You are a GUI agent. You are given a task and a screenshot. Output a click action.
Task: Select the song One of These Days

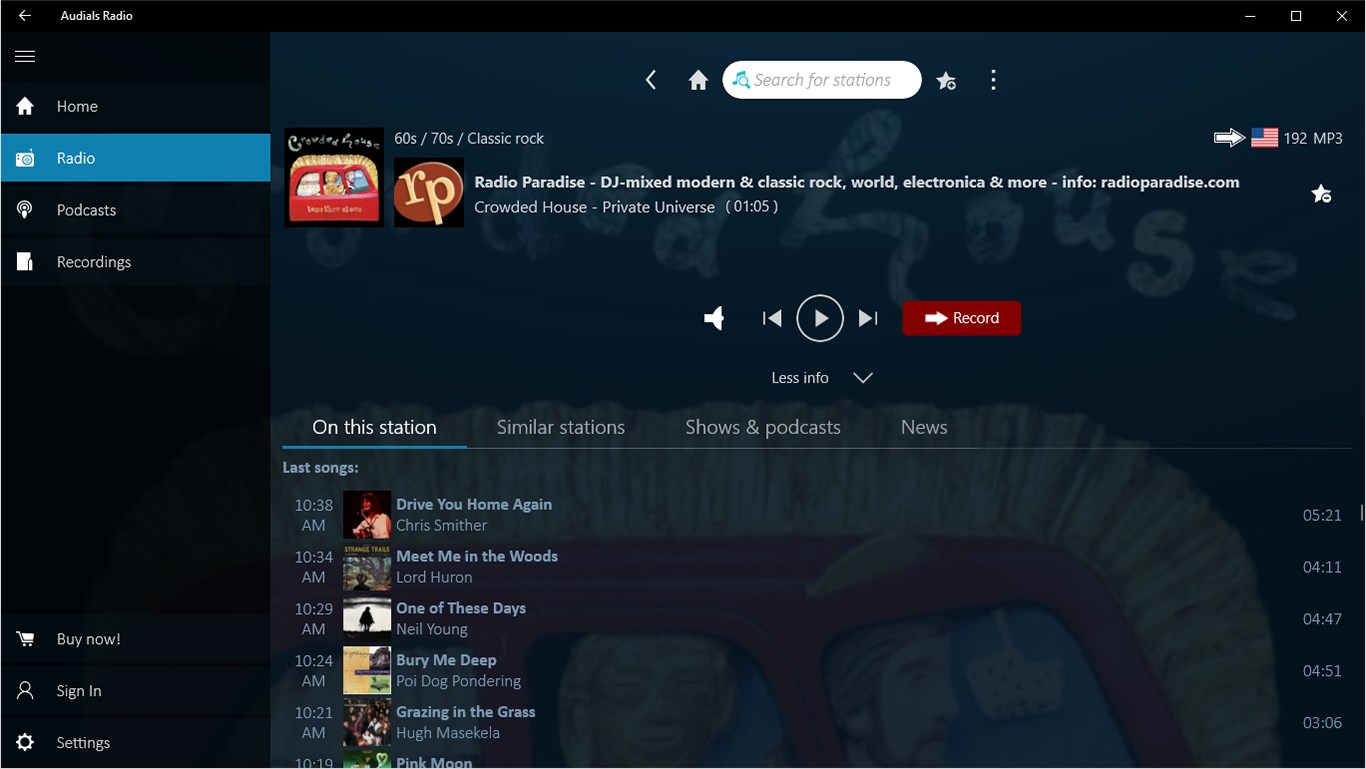[461, 608]
